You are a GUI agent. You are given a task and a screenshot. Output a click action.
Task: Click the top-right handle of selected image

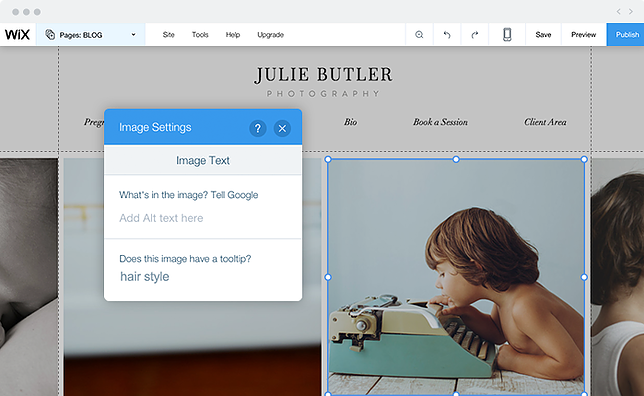click(584, 159)
